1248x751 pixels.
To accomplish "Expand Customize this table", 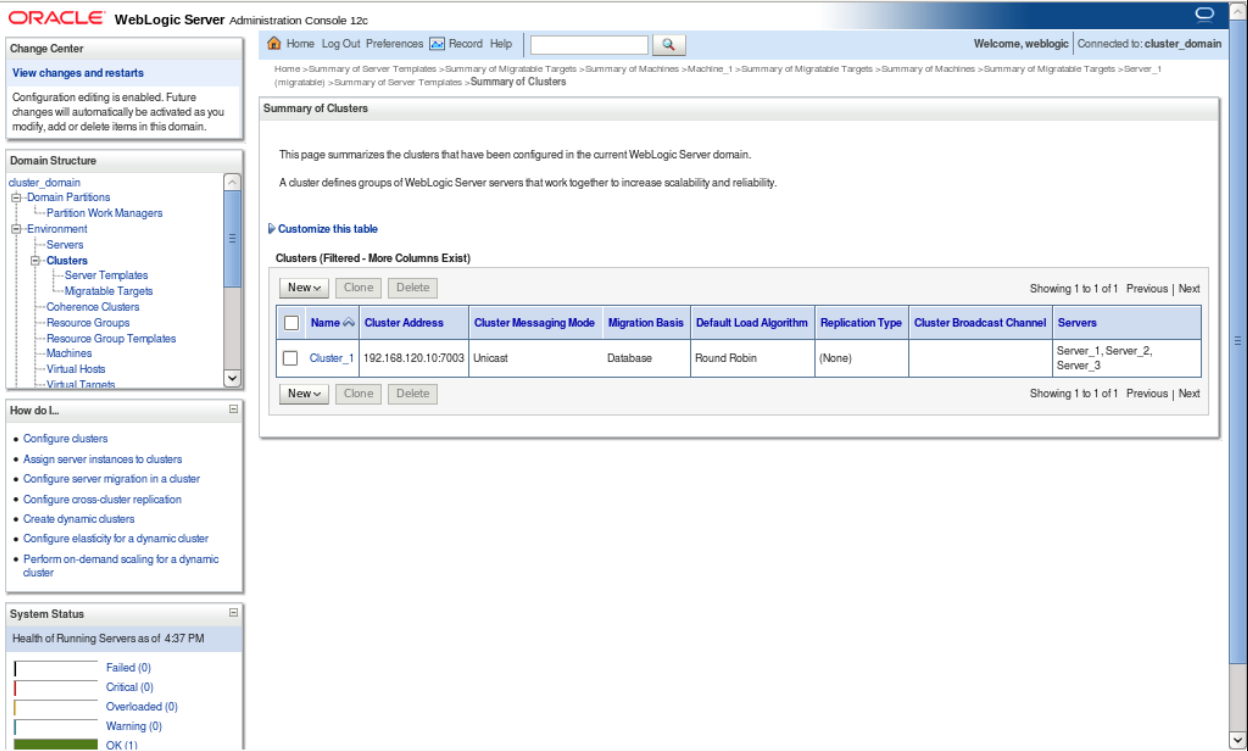I will 330,228.
